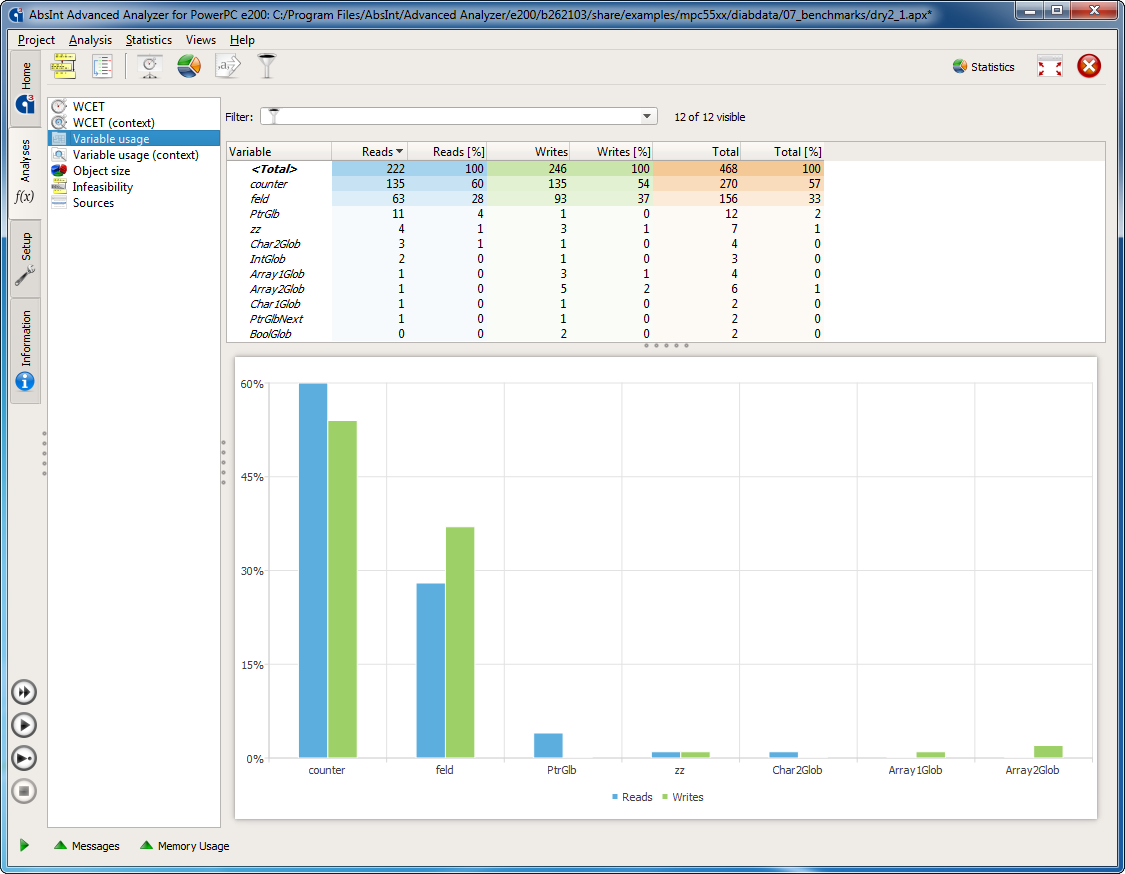Open the Information side tab
This screenshot has width=1125, height=874.
click(x=26, y=350)
